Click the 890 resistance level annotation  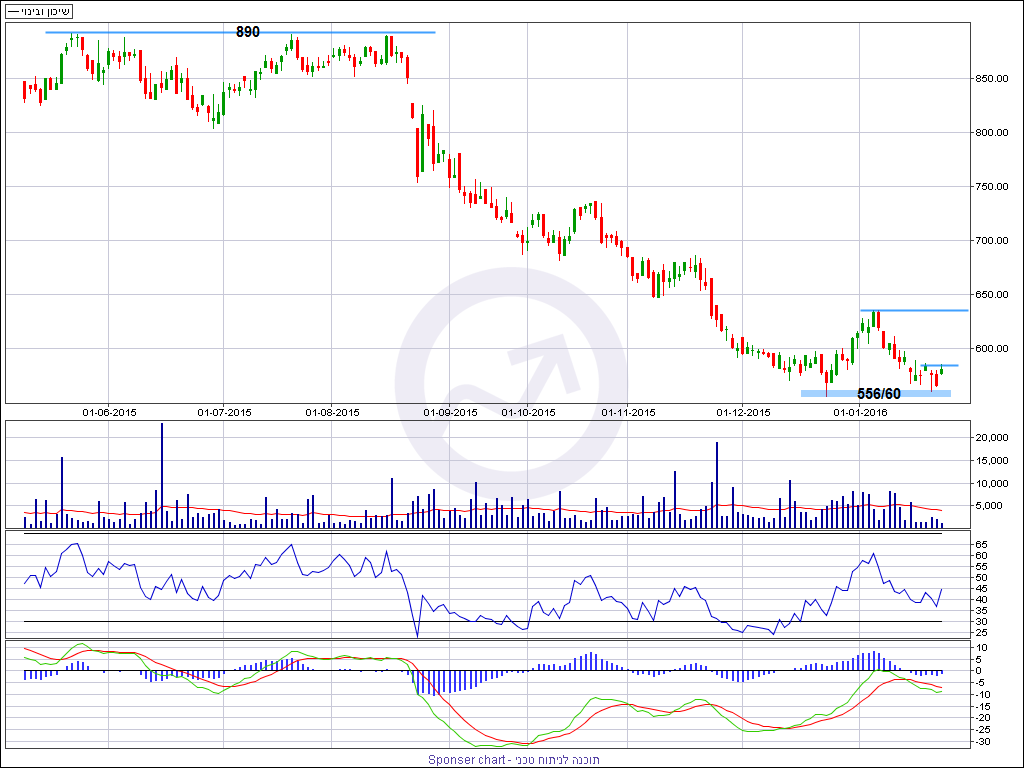tap(248, 32)
